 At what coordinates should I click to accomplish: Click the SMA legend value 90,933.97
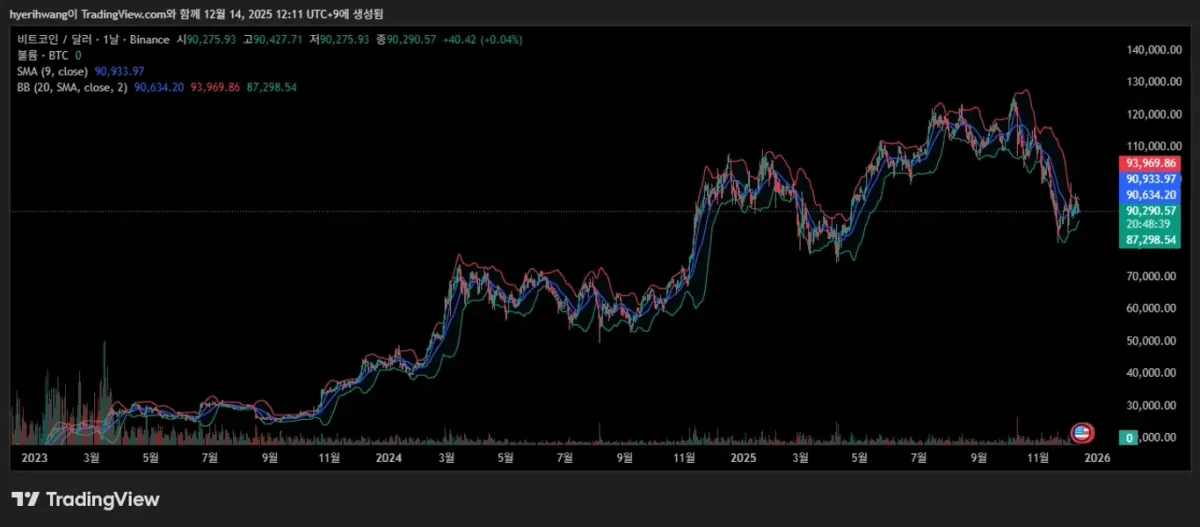coord(119,71)
